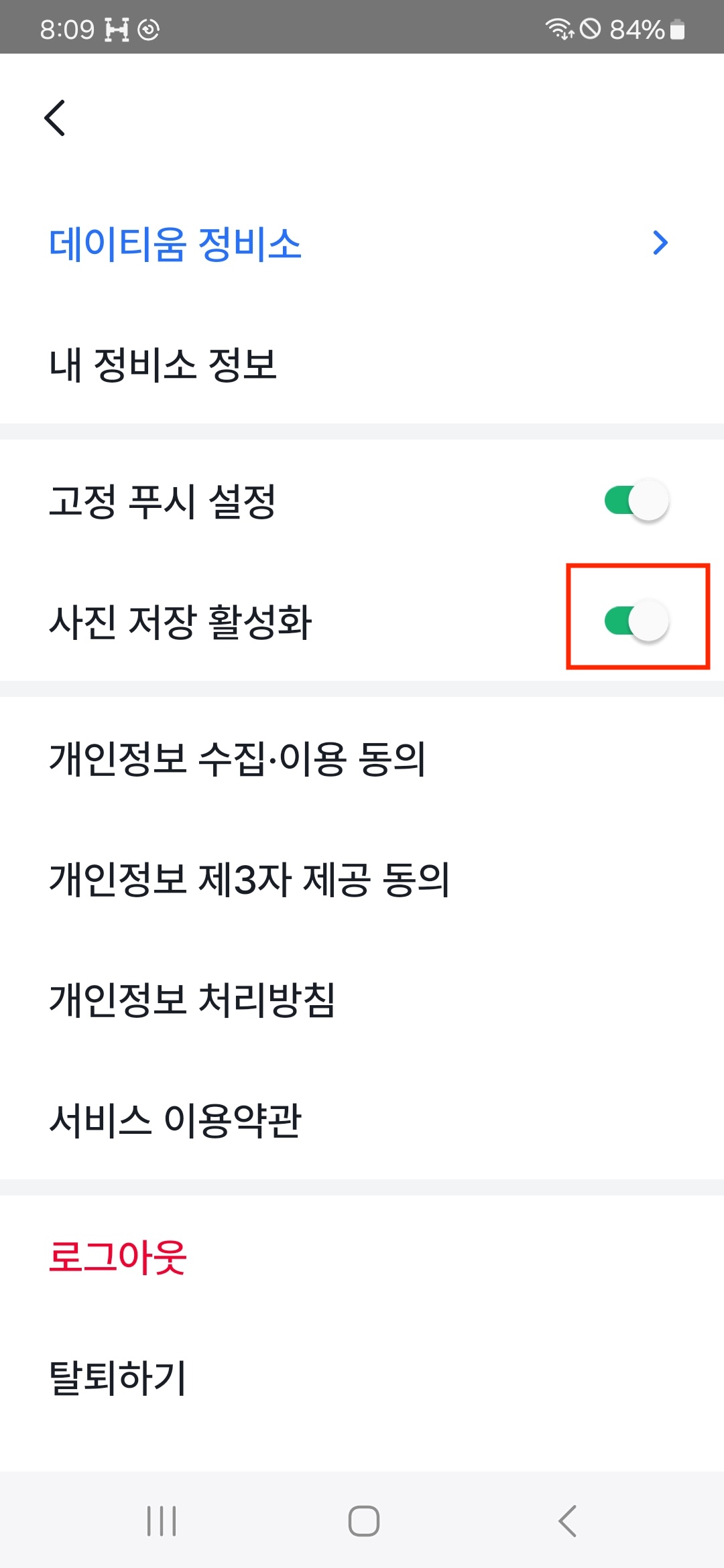
Task: Open 개인정보 제3자 제공 동의 page
Action: pos(249,879)
